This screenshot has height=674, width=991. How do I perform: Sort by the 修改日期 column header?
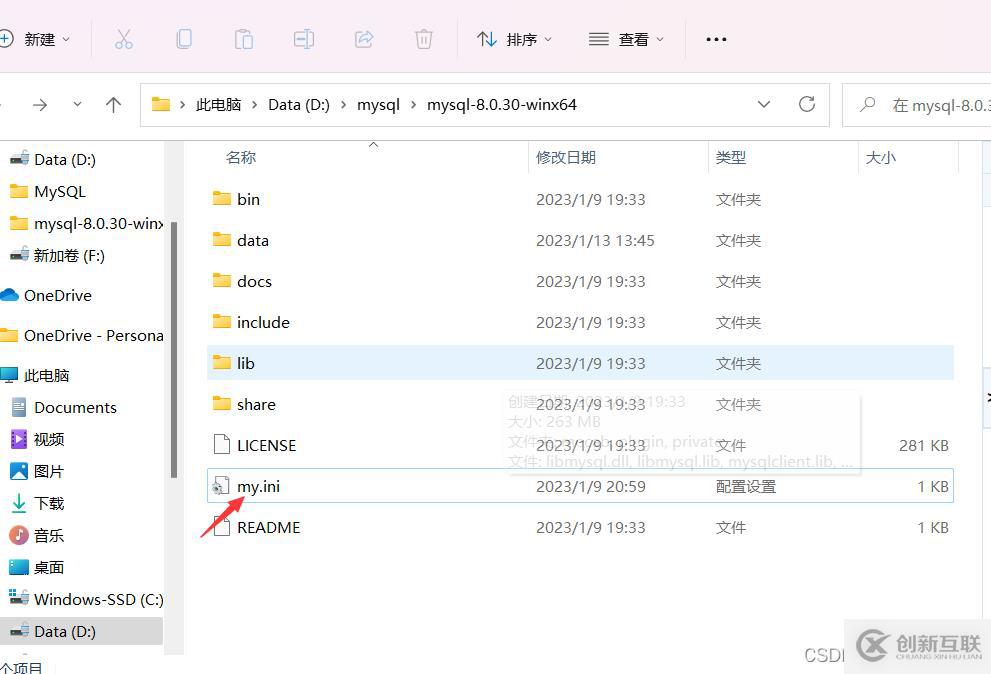pyautogui.click(x=566, y=157)
